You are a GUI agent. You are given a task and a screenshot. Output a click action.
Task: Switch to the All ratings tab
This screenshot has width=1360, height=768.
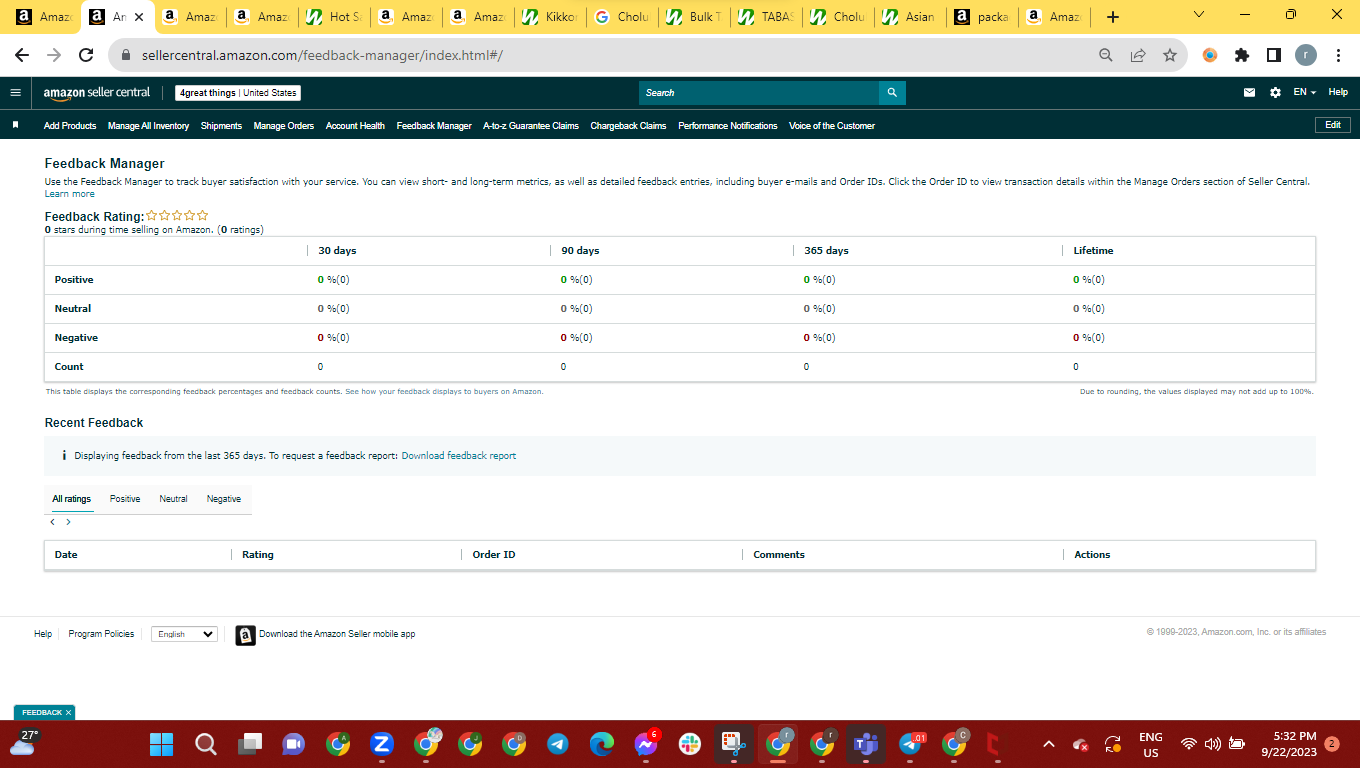[x=72, y=499]
